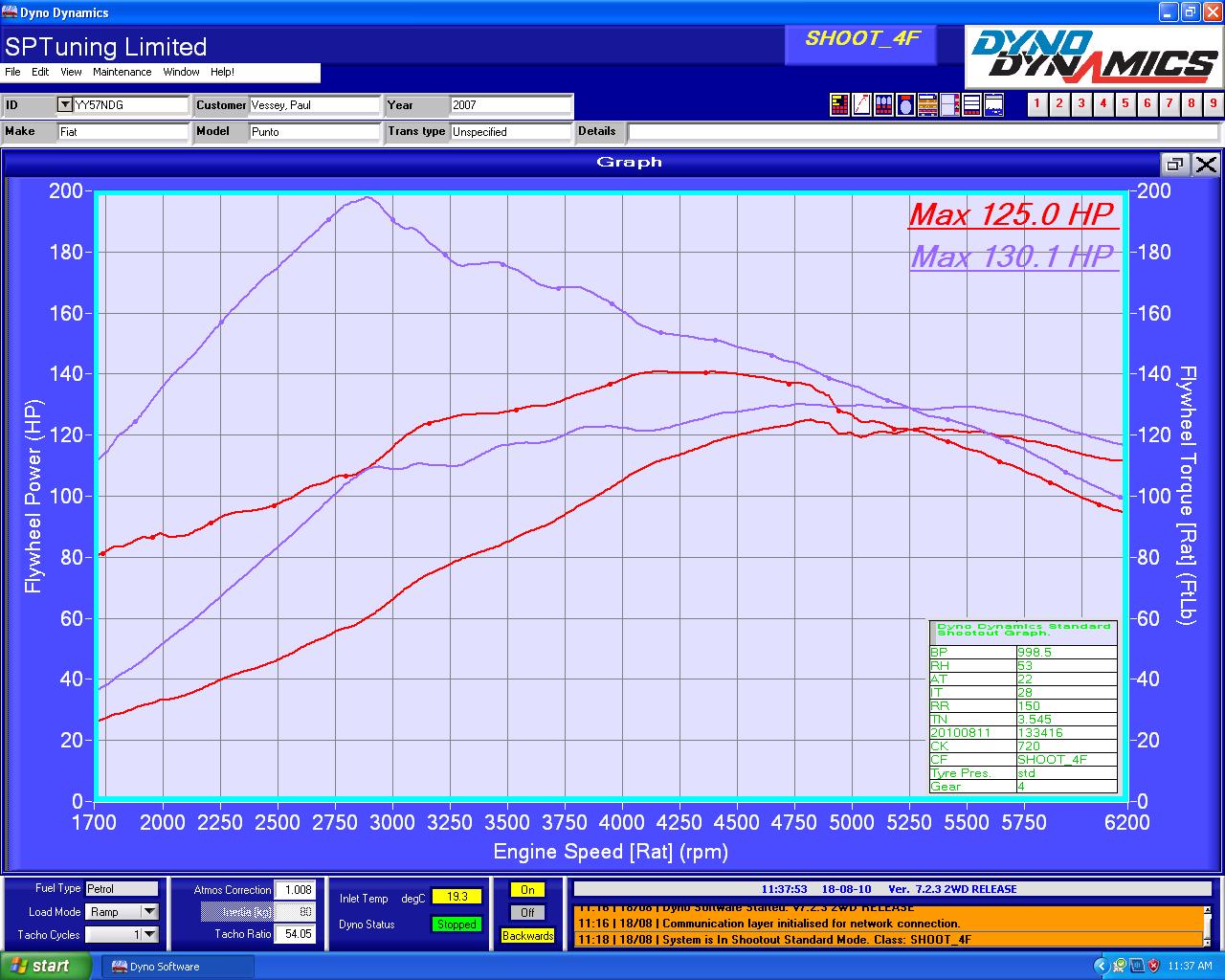Open the graph curve toolbar icon
The height and width of the screenshot is (980, 1225).
pyautogui.click(x=861, y=105)
